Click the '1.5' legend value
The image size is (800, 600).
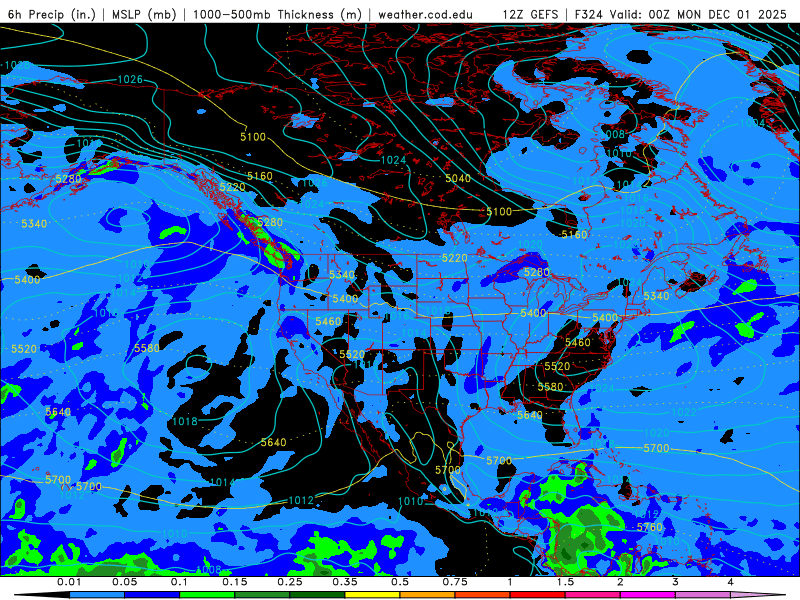[x=565, y=582]
